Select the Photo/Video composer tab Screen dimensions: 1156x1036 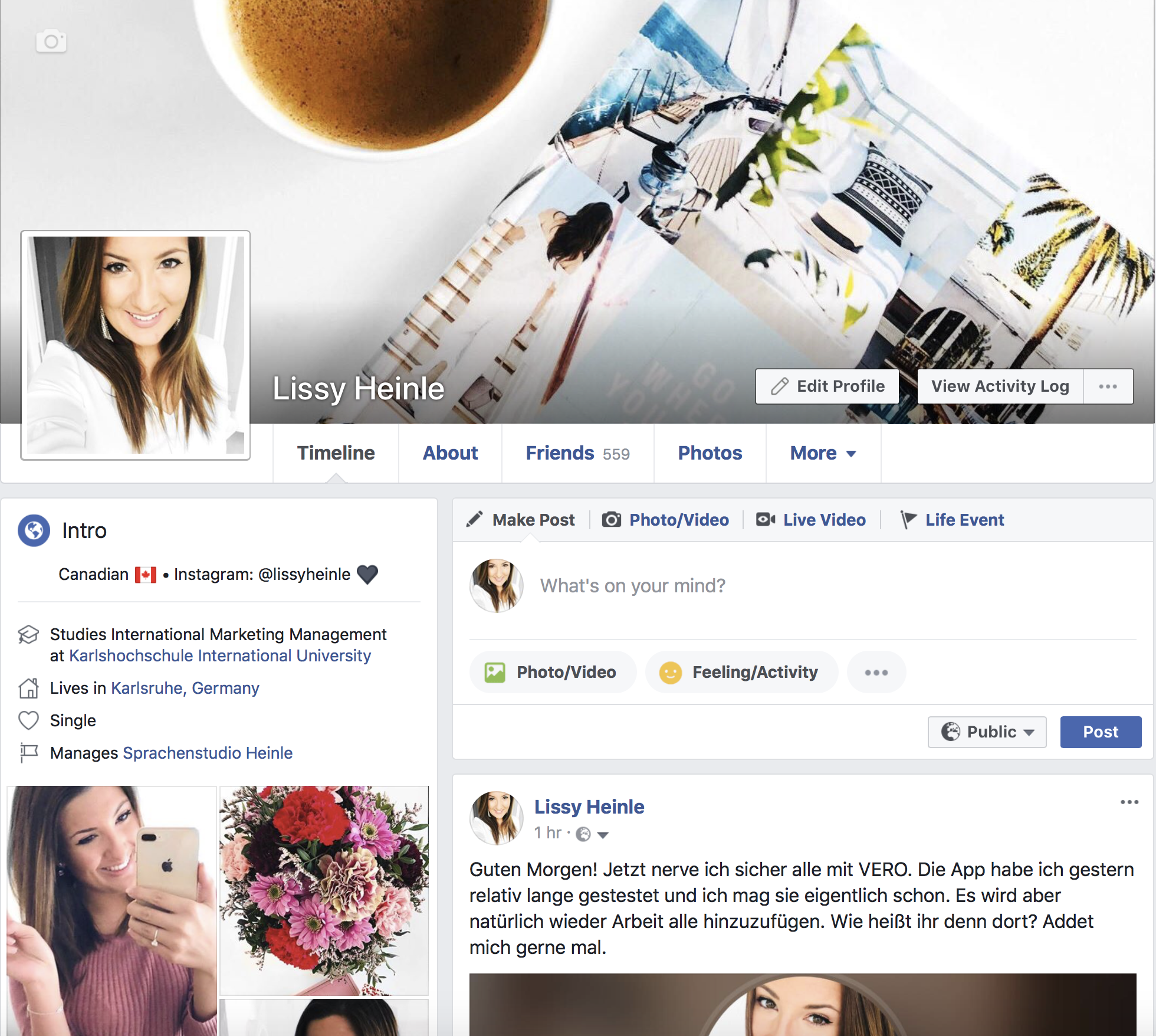665,520
